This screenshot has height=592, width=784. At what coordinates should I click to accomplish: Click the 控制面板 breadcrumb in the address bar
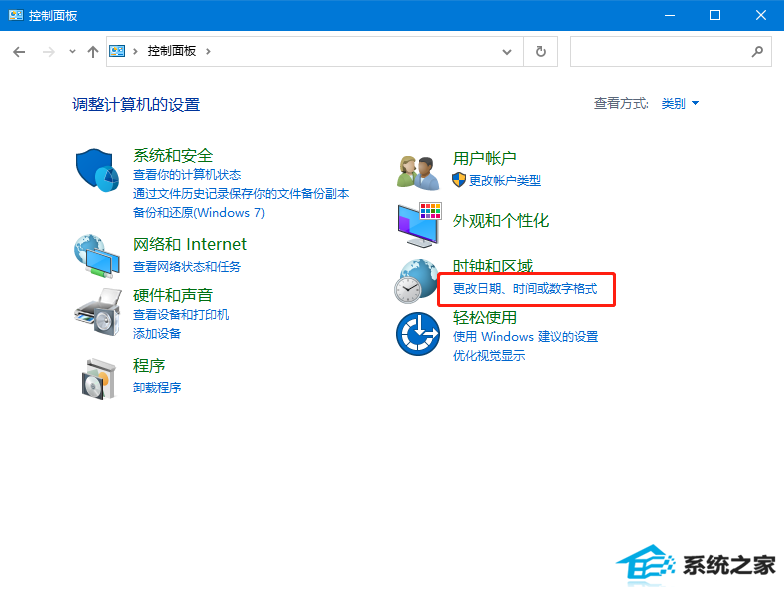pyautogui.click(x=172, y=51)
